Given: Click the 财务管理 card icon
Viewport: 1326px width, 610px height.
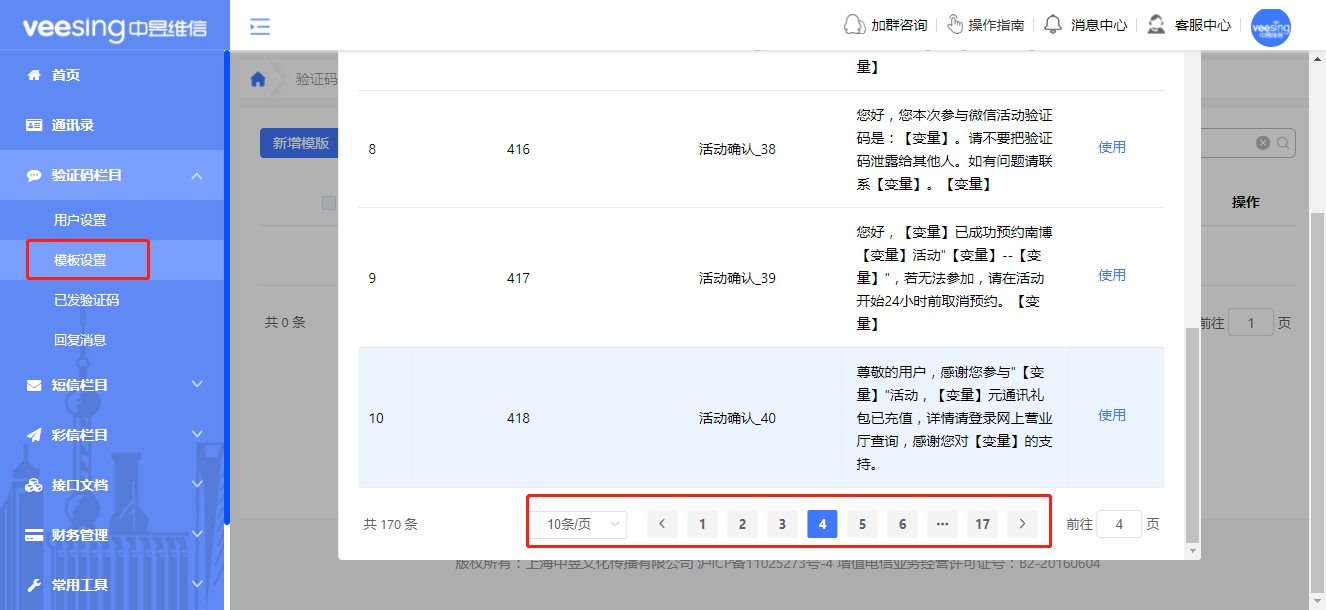Looking at the screenshot, I should click(34, 535).
